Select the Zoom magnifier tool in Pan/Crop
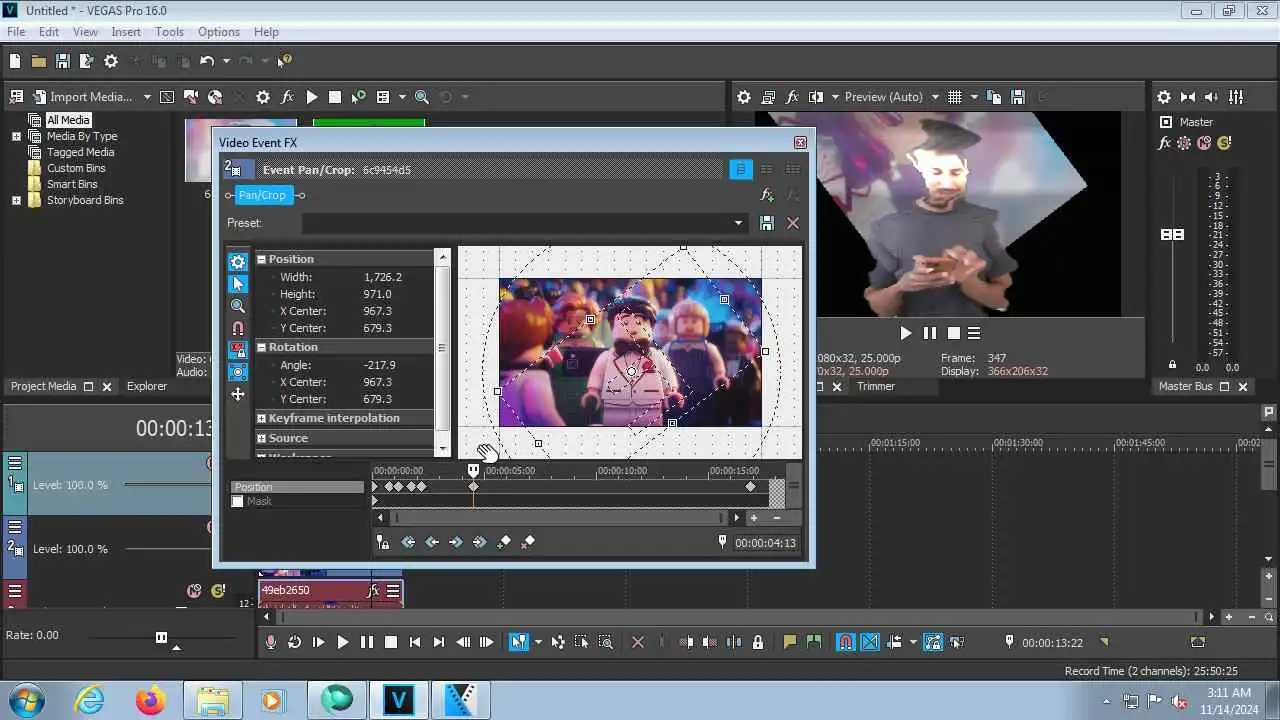This screenshot has height=720, width=1280. pos(238,306)
